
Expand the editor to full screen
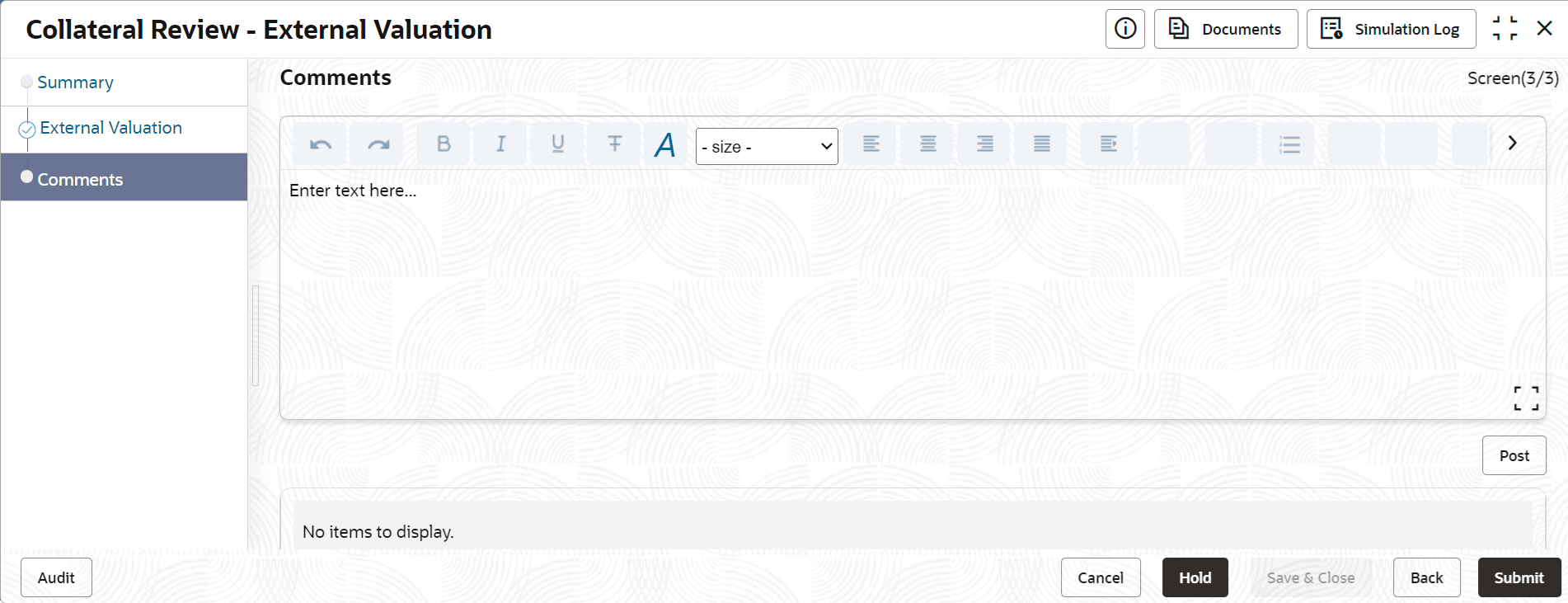1526,398
